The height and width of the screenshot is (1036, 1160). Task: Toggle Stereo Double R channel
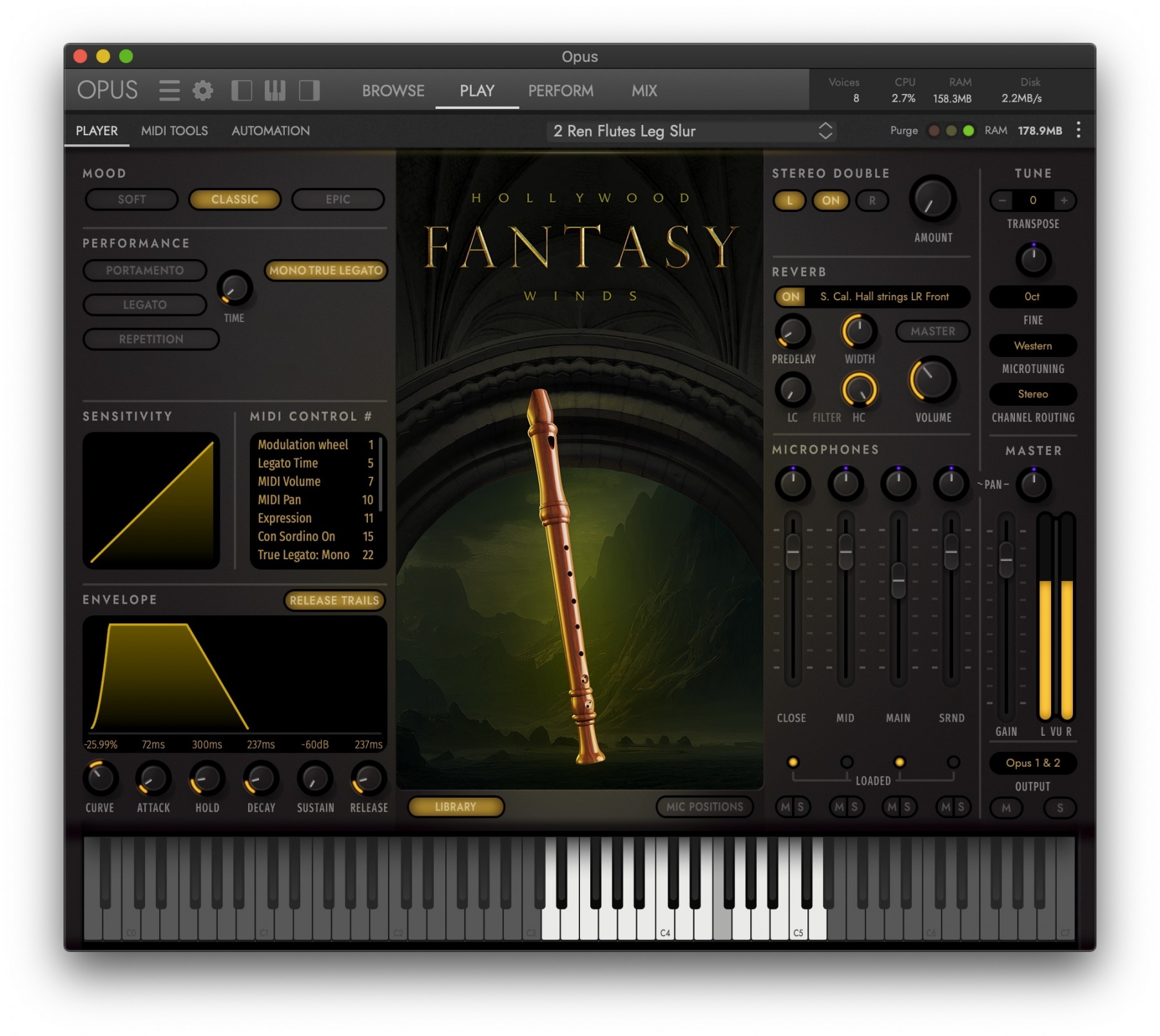coord(872,200)
